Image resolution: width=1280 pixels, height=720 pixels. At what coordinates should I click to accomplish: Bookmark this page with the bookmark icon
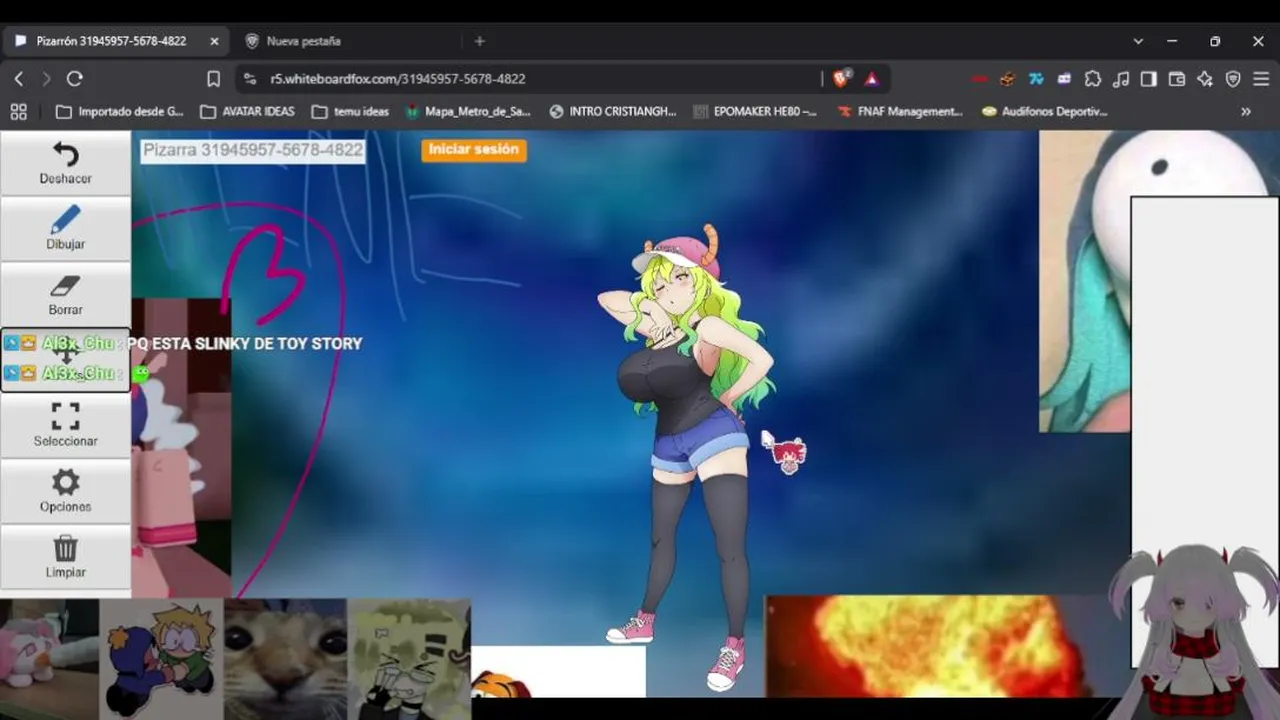[213, 79]
